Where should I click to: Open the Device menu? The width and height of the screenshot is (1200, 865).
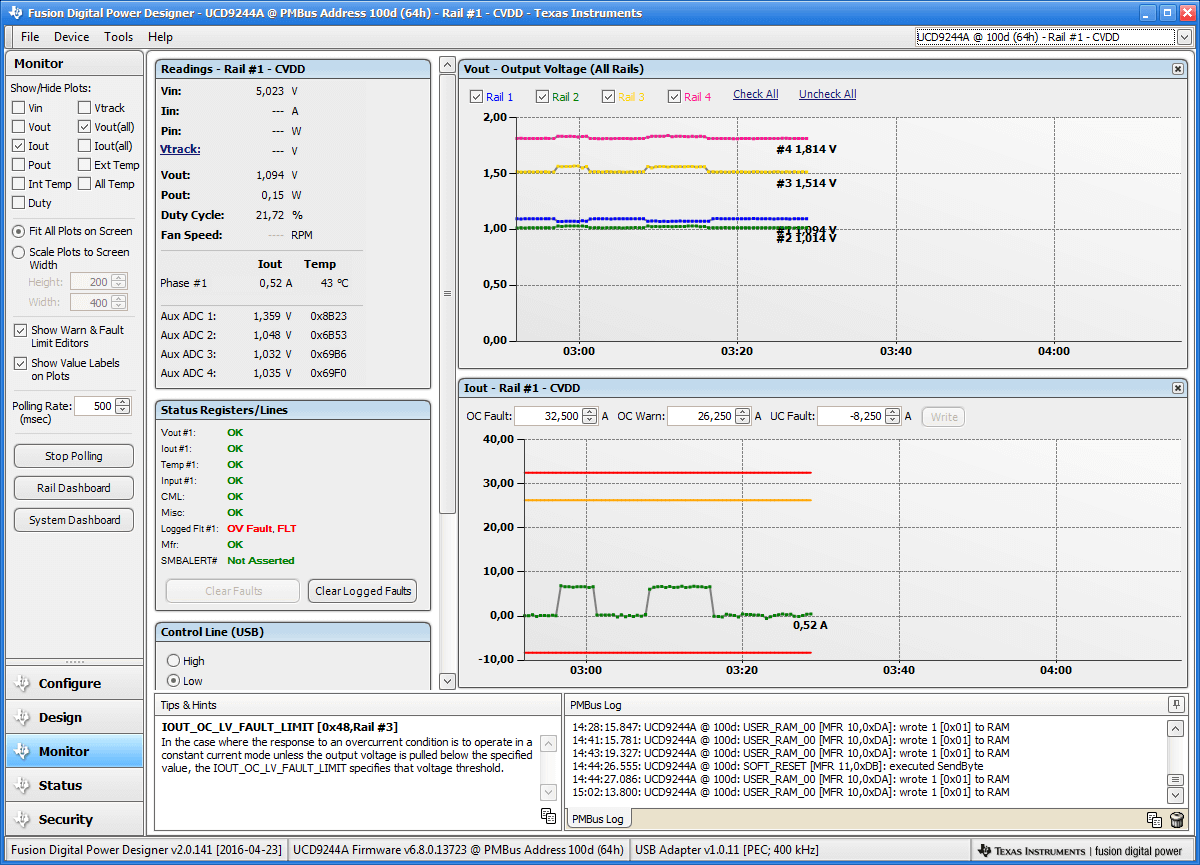[x=71, y=37]
